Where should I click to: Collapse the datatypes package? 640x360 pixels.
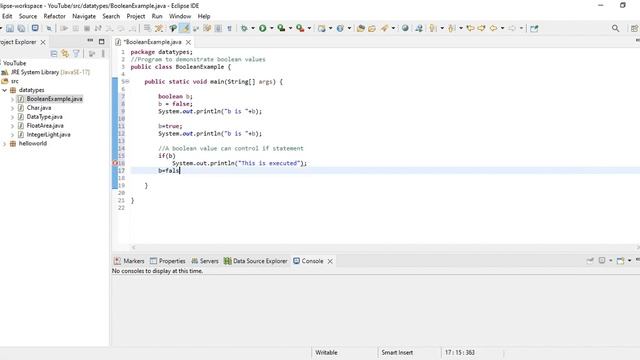(4, 90)
